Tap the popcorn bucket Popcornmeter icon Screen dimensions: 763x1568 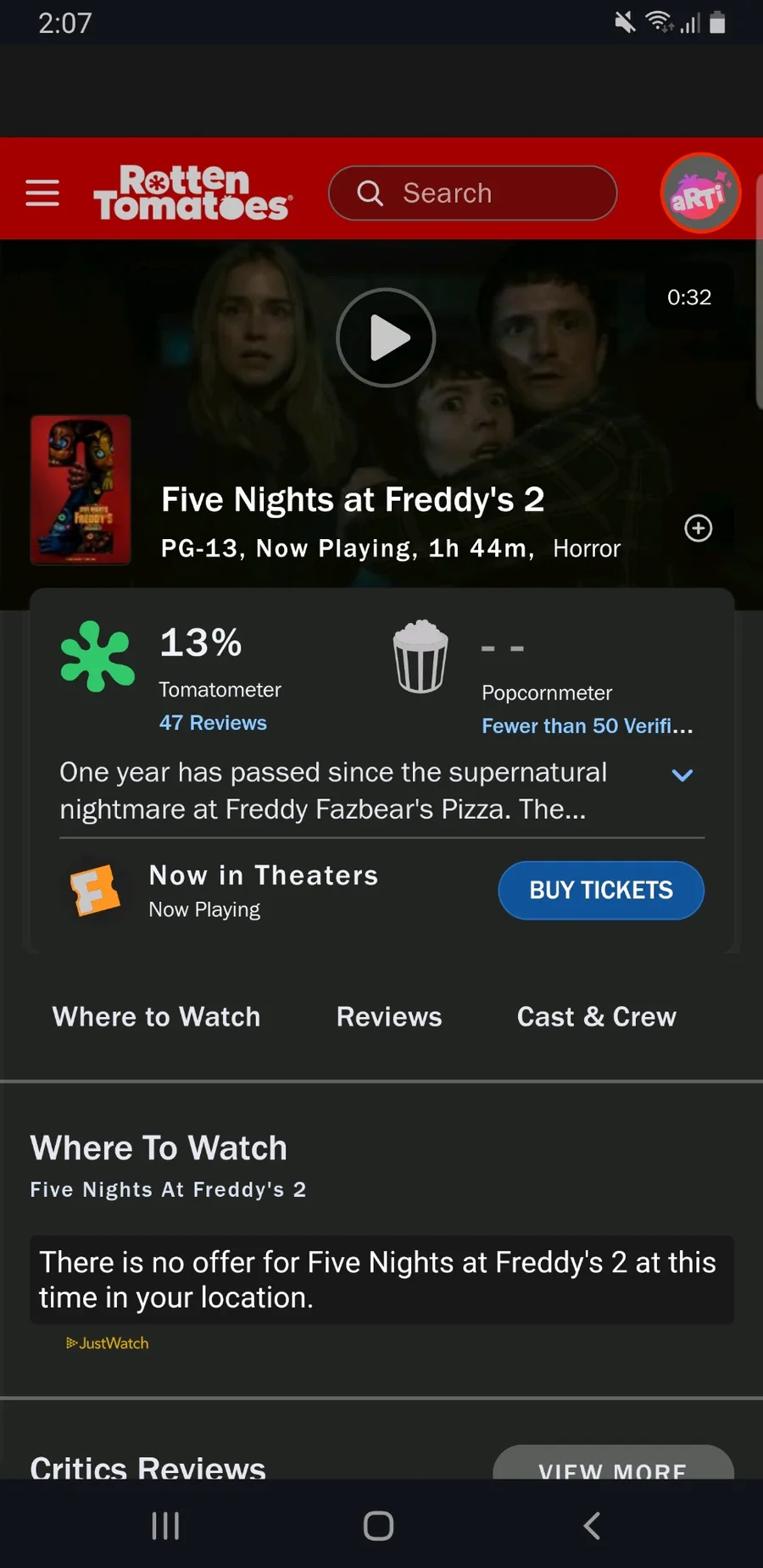[420, 656]
